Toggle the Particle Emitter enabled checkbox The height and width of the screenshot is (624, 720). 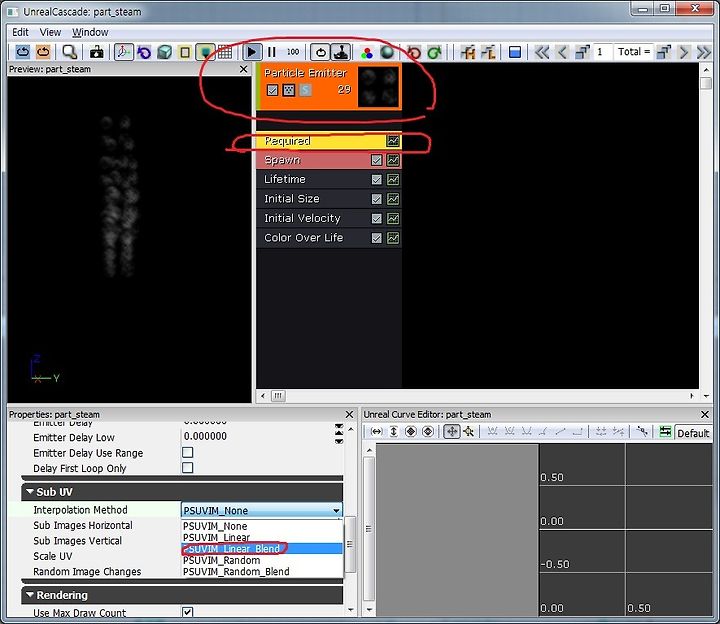[272, 90]
